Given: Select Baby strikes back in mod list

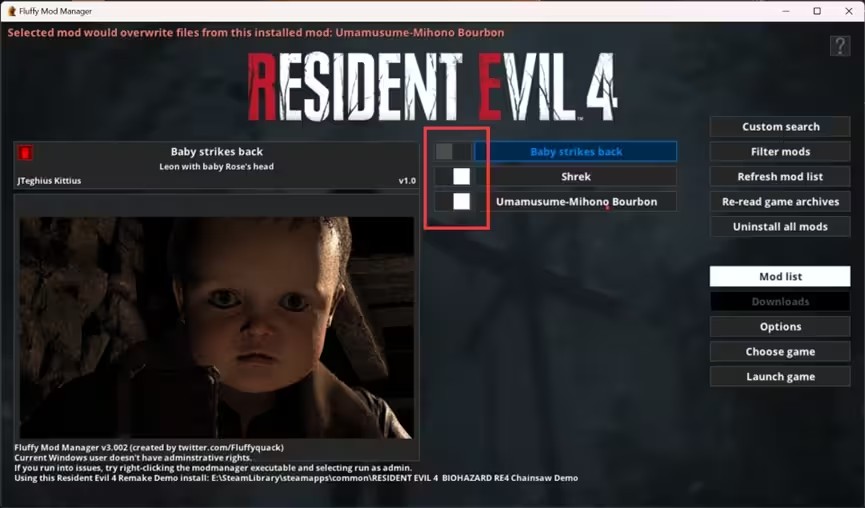Looking at the screenshot, I should point(576,152).
